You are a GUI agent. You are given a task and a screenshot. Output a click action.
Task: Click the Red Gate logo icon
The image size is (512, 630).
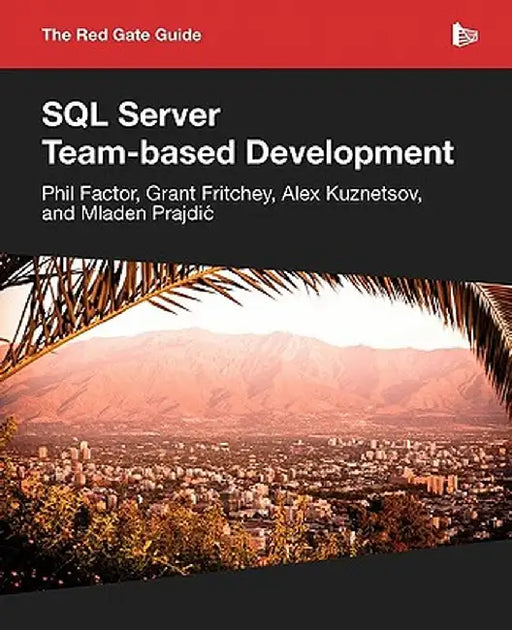point(465,35)
